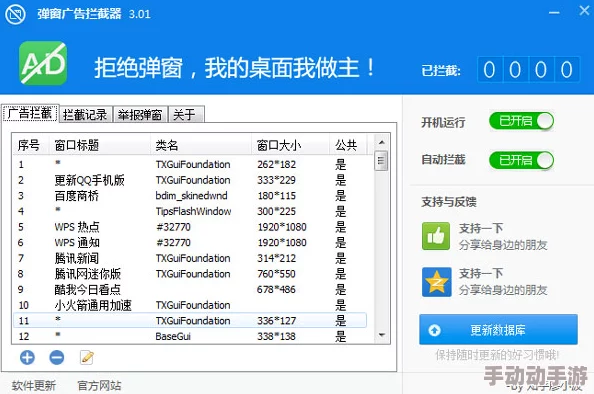
Task: Sort by the 公共 column header
Action: [x=348, y=145]
